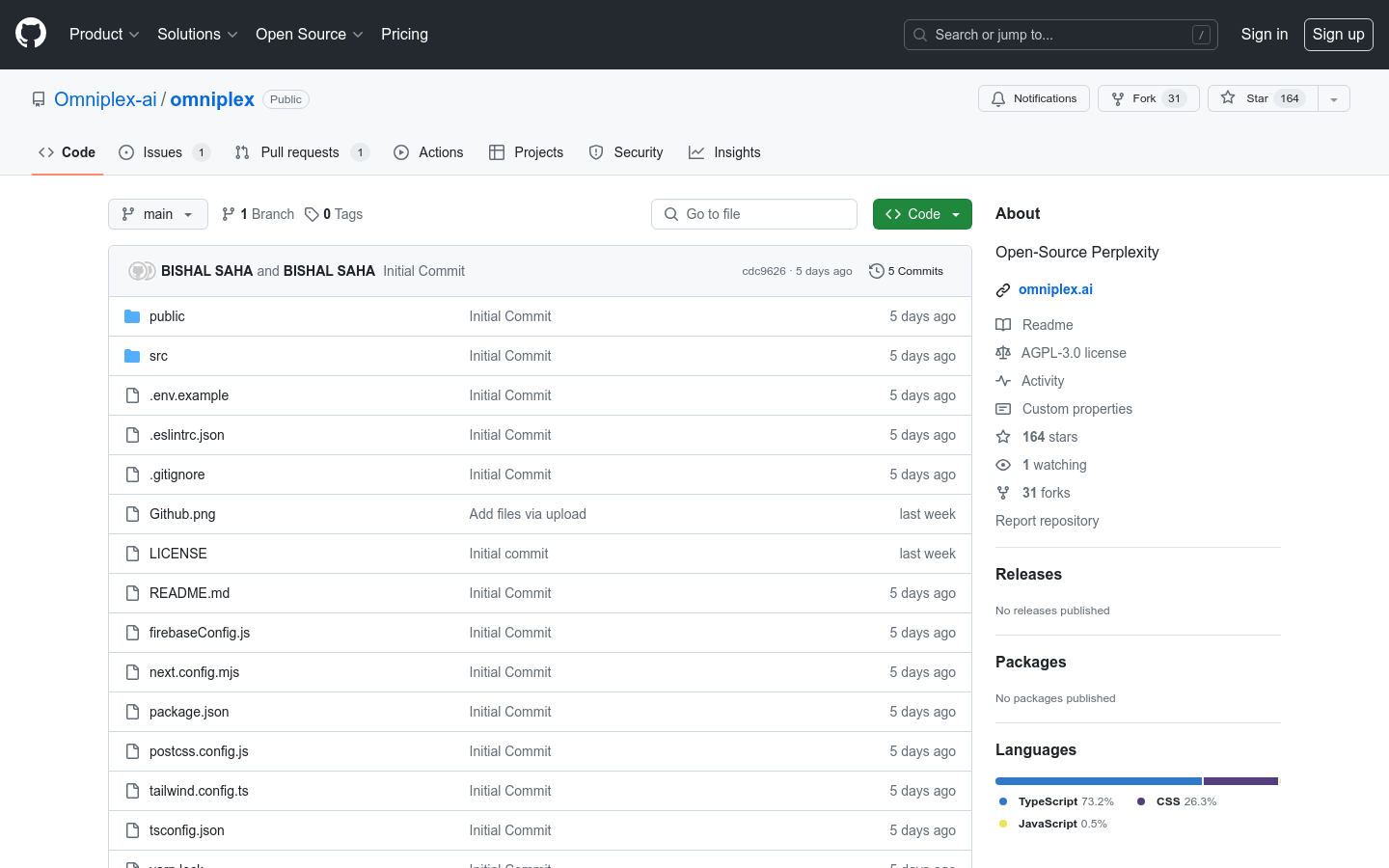
Task: Open the postcss.config.js file
Action: [x=199, y=751]
